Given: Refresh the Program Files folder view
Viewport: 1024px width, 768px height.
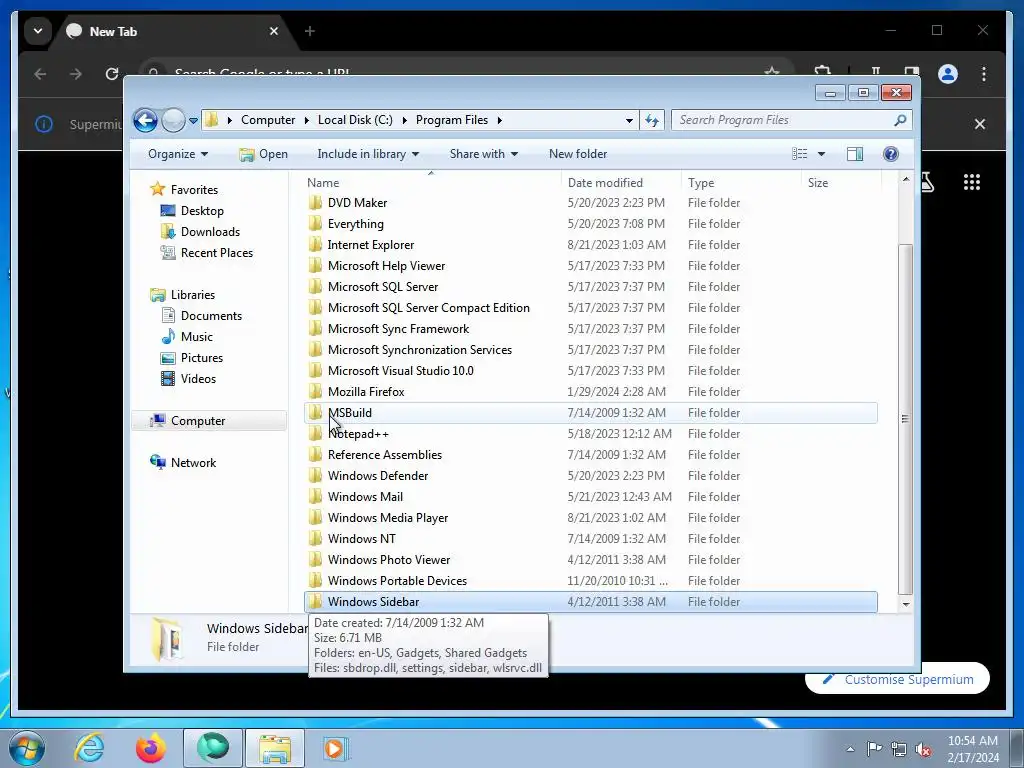Looking at the screenshot, I should click(652, 120).
